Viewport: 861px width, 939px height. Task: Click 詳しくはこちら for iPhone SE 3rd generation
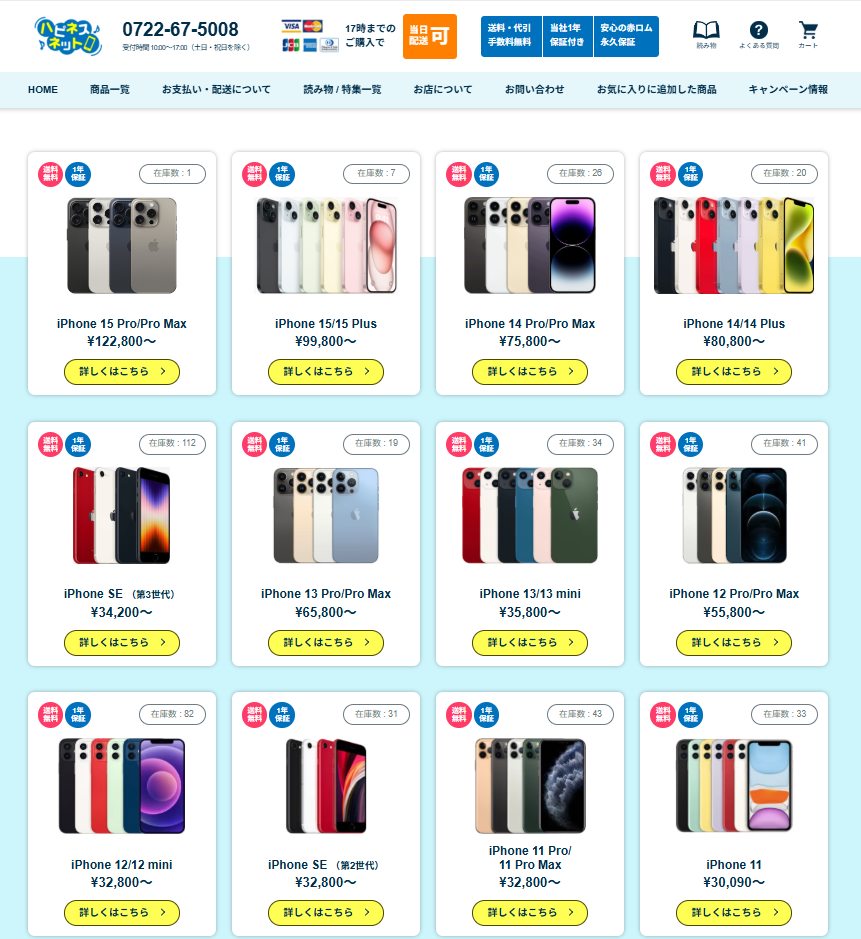pyautogui.click(x=122, y=643)
